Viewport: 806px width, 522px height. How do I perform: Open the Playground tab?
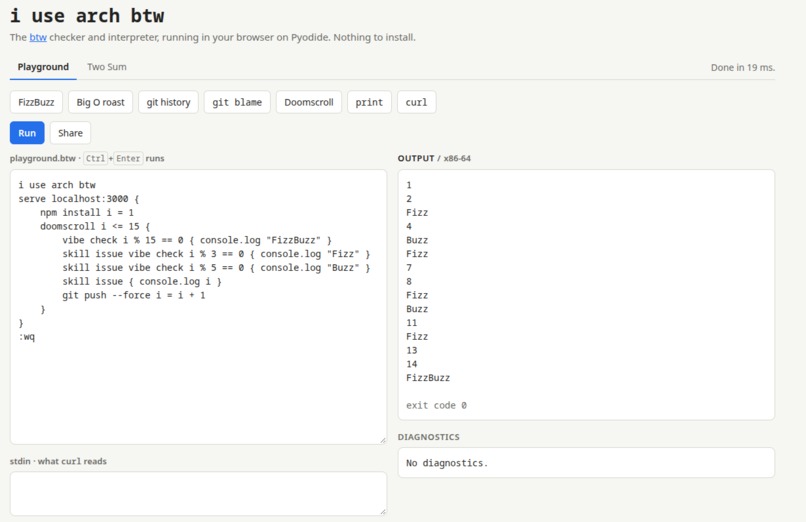click(x=43, y=67)
